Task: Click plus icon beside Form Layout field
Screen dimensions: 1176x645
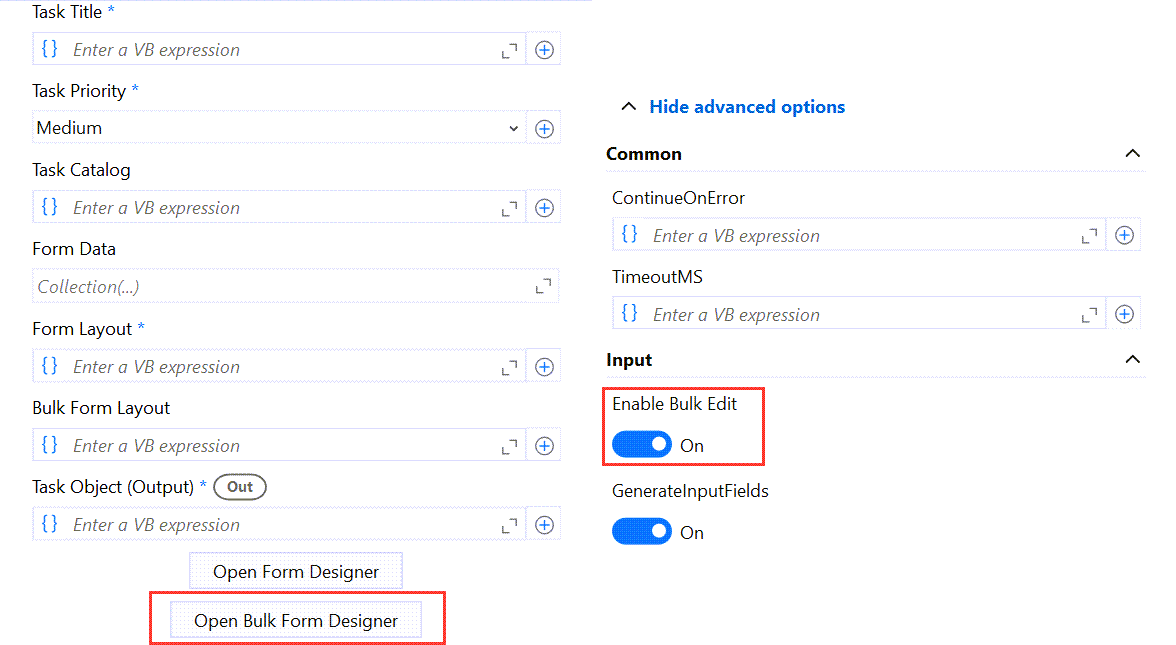Action: (544, 367)
